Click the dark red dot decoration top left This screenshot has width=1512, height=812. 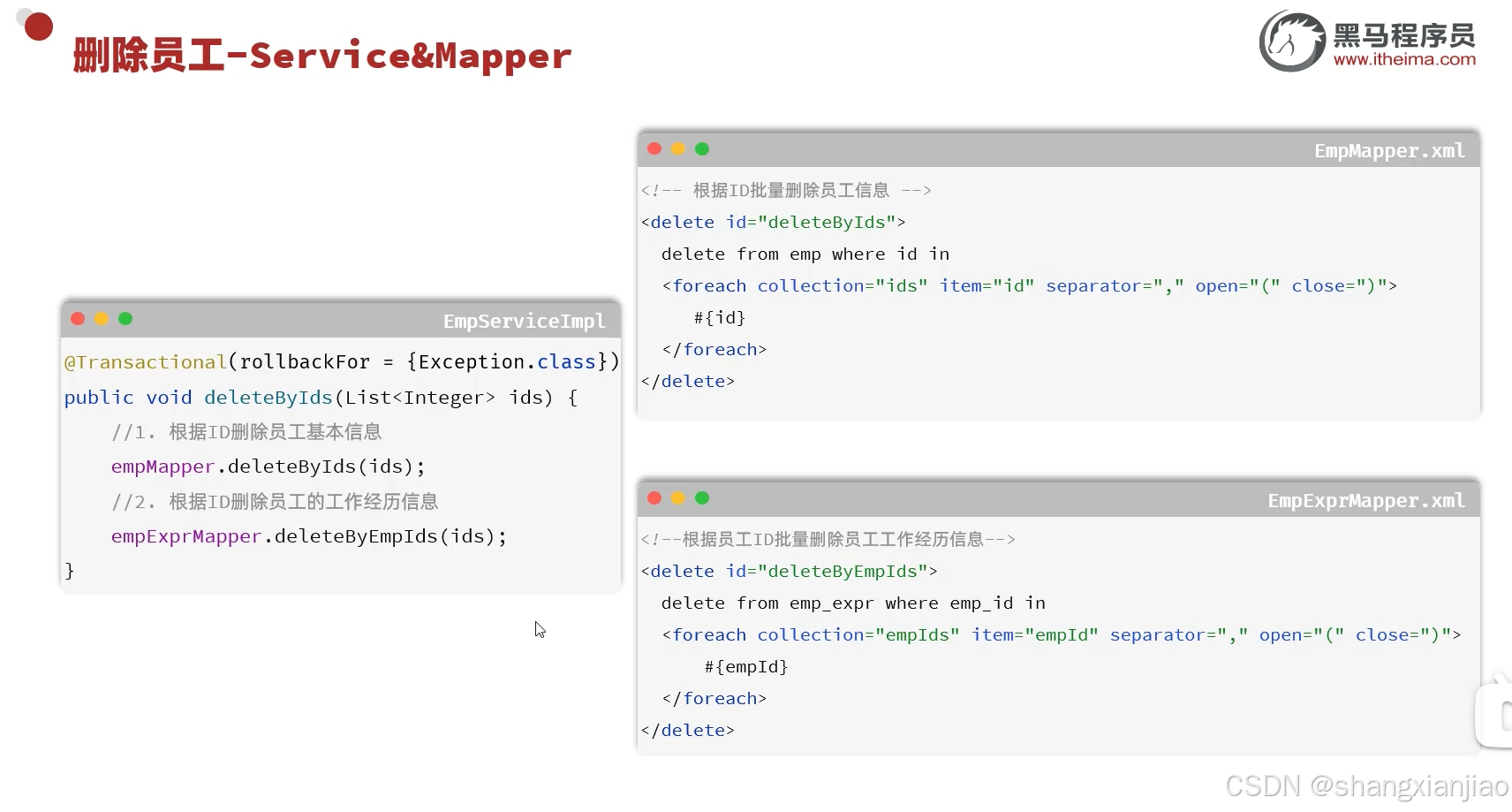(x=36, y=26)
